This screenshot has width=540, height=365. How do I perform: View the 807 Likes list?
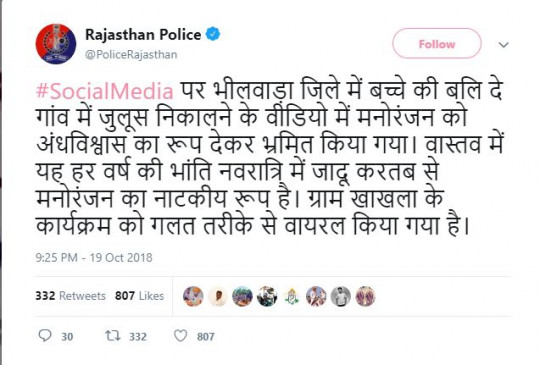(139, 296)
